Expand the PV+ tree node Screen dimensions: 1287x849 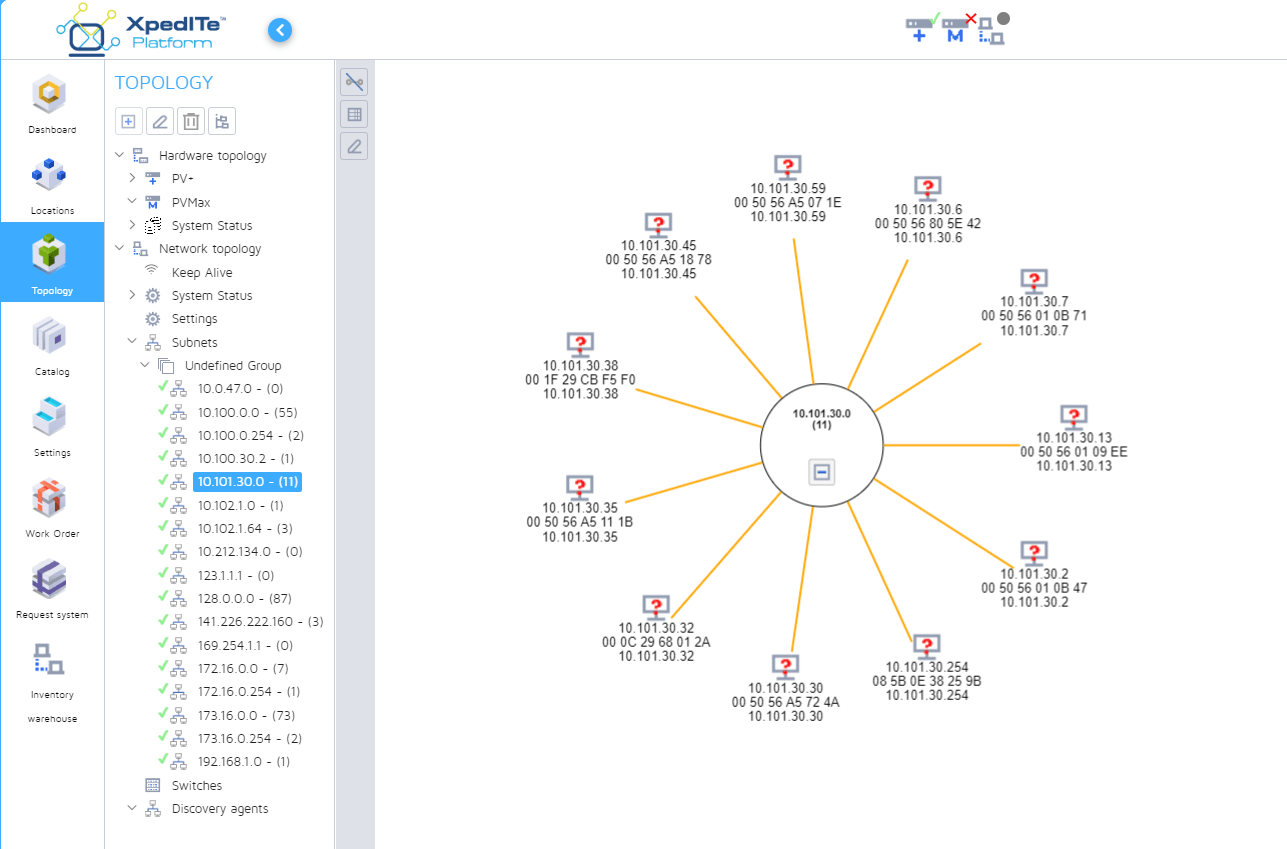click(131, 178)
